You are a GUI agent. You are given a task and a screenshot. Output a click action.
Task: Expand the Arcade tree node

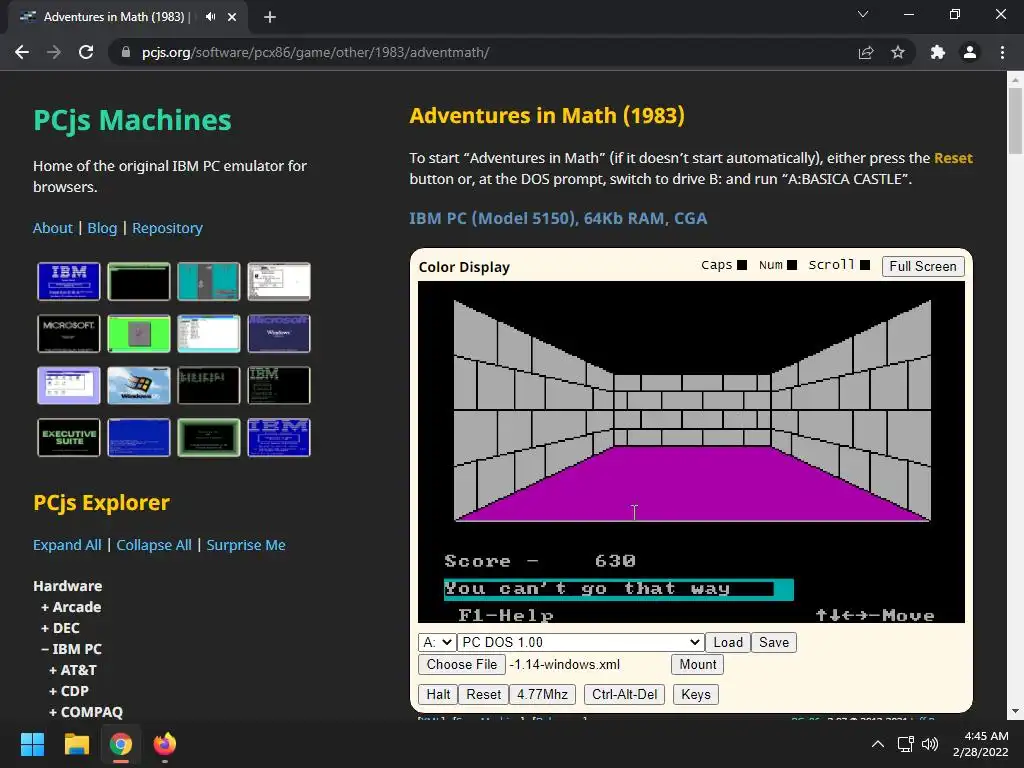point(71,607)
